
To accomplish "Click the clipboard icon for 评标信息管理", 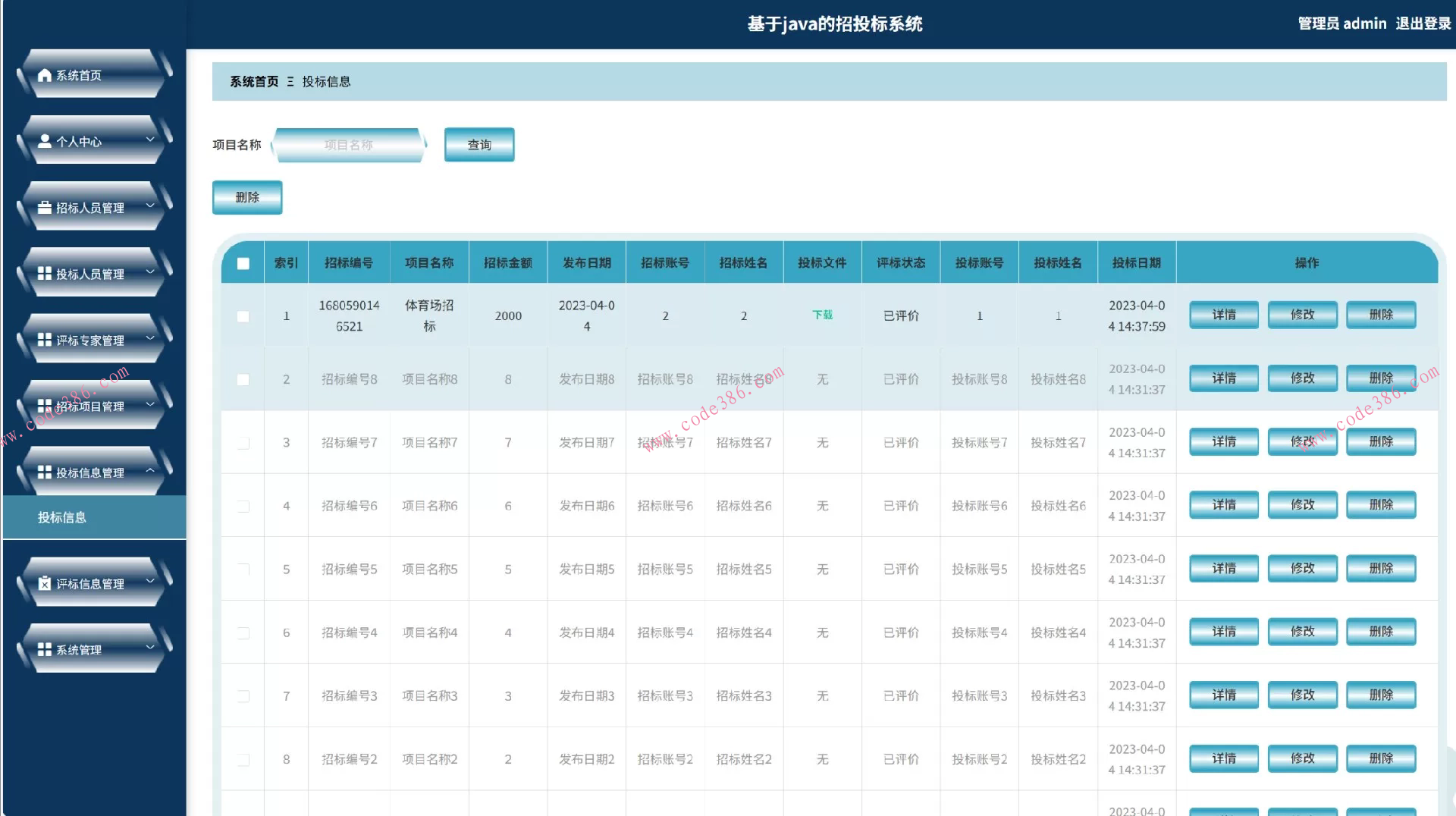I will point(45,583).
